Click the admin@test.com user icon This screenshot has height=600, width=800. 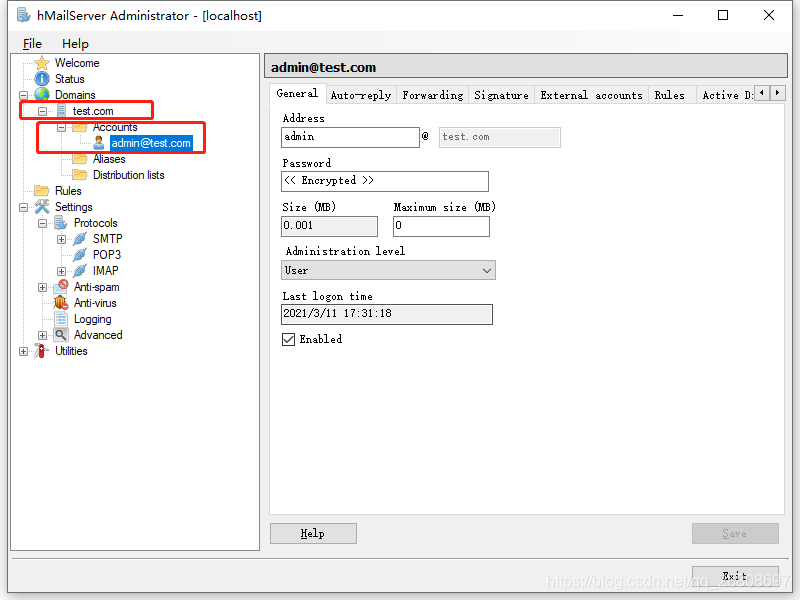pos(99,143)
